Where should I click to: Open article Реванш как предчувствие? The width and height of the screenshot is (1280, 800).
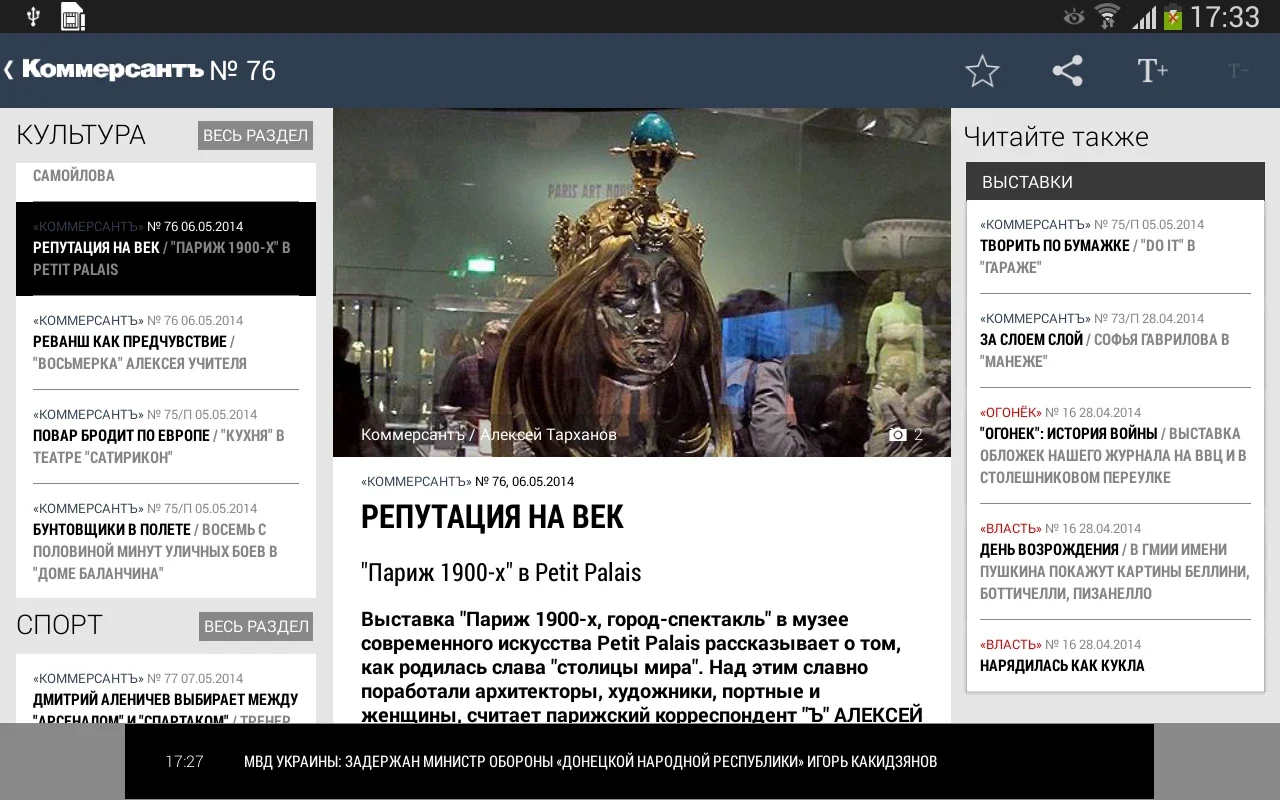point(166,342)
